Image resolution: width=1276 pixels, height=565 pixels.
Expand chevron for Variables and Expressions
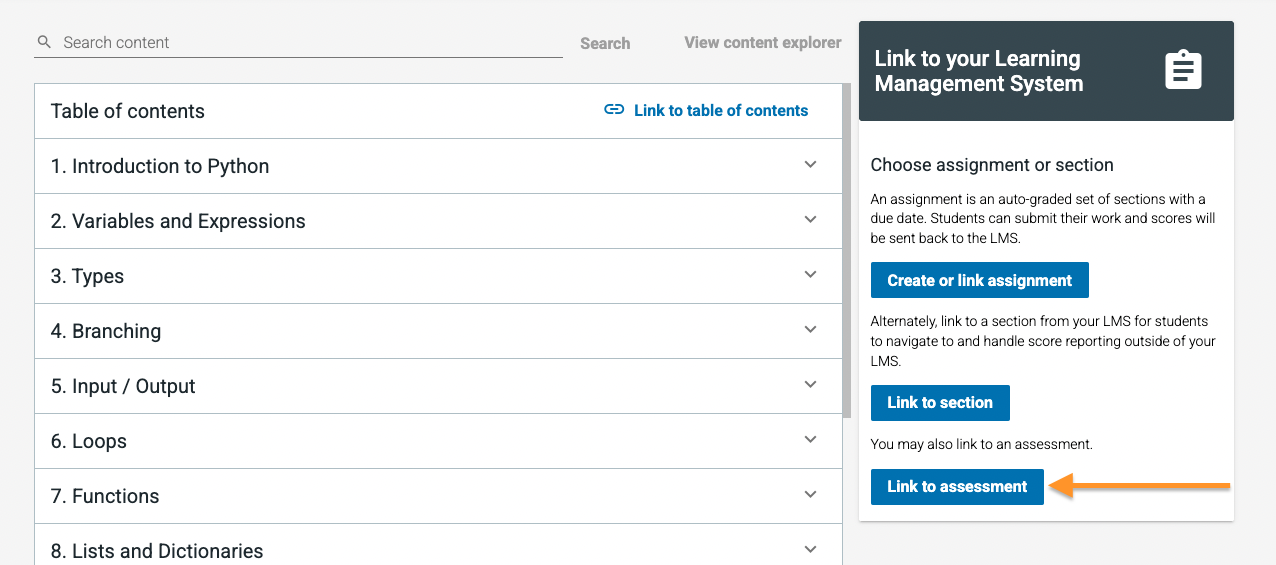pos(811,219)
